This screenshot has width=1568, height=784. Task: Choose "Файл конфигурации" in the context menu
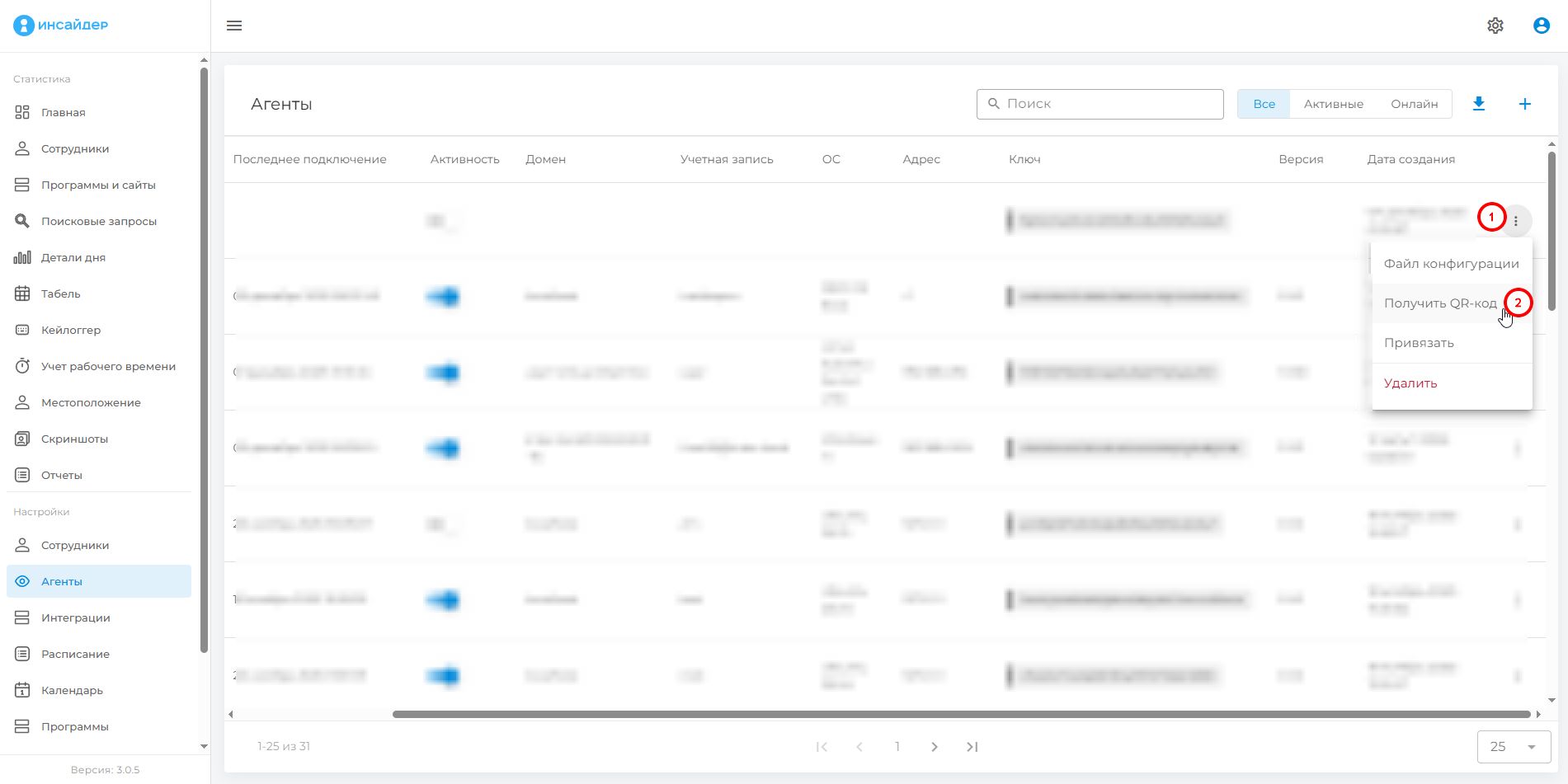(1451, 264)
